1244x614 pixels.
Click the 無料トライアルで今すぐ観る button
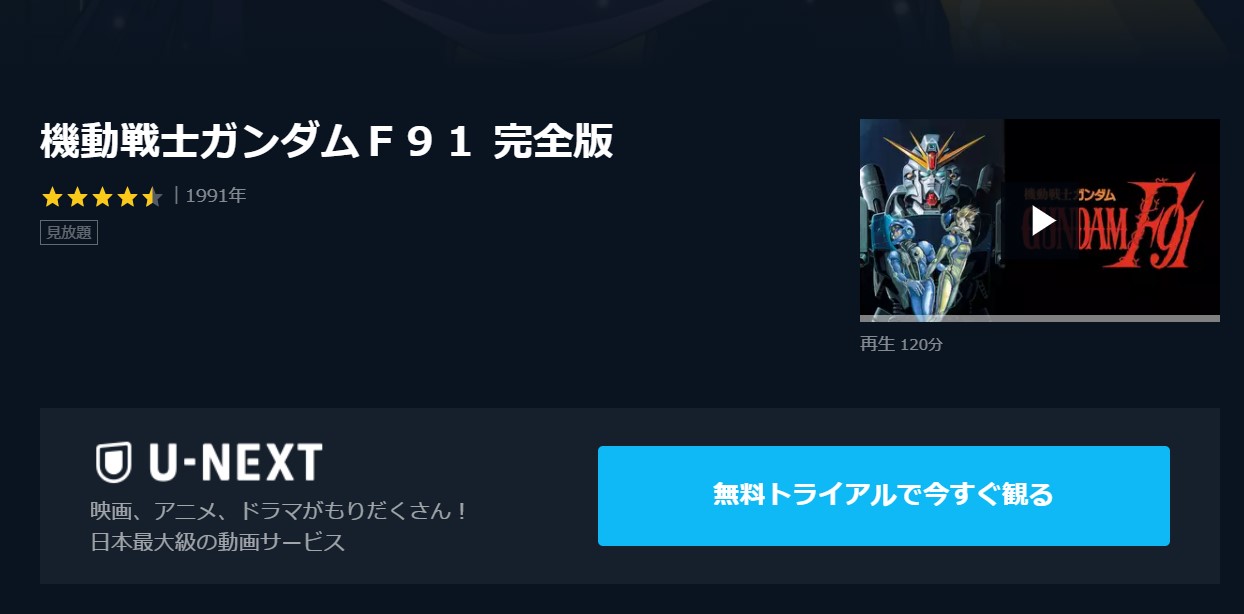(884, 496)
